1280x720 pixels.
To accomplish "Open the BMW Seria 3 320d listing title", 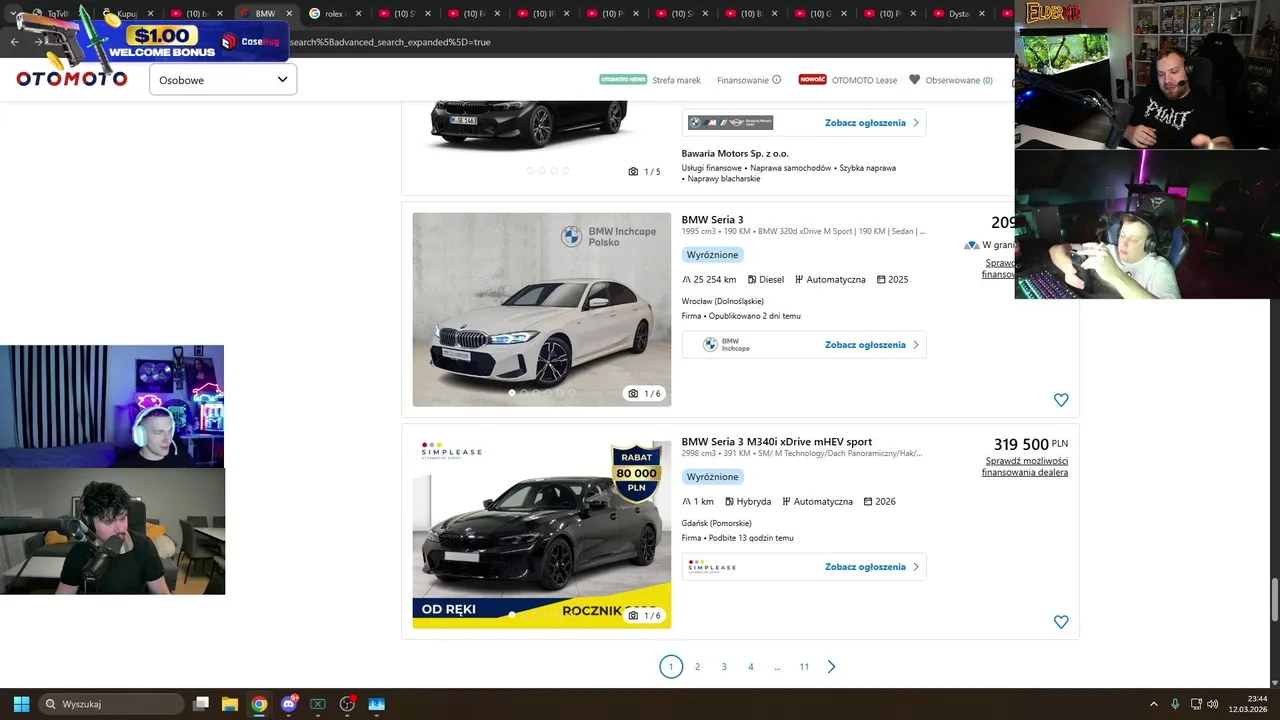I will [x=712, y=220].
